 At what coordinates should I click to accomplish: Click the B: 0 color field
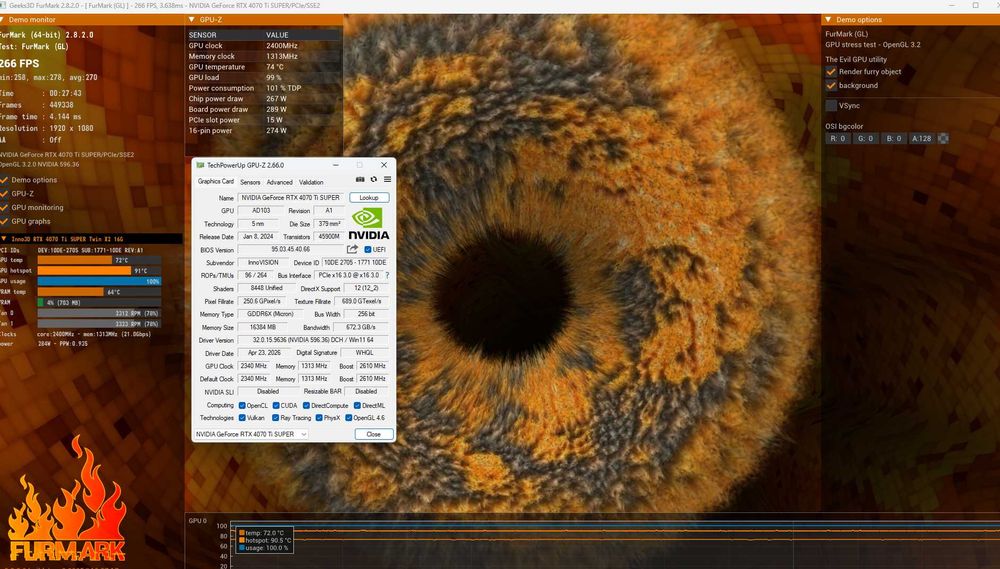[x=893, y=138]
